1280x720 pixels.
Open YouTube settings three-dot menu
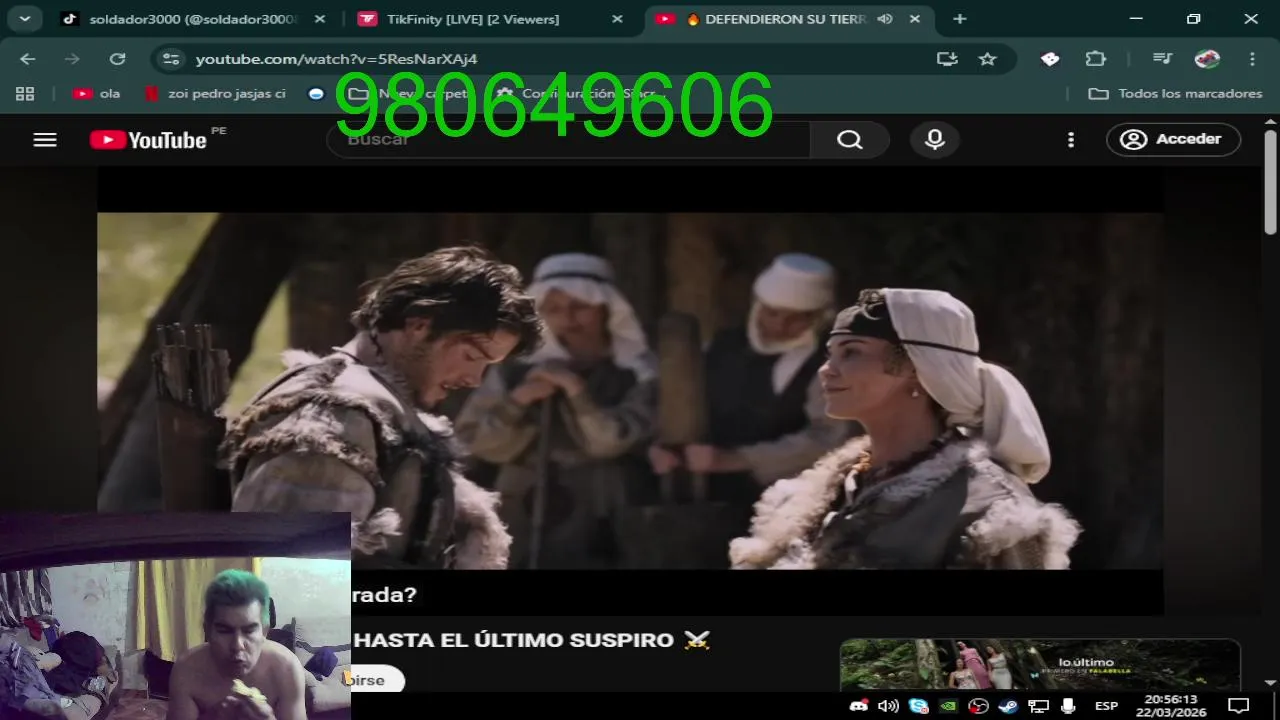pos(1071,140)
